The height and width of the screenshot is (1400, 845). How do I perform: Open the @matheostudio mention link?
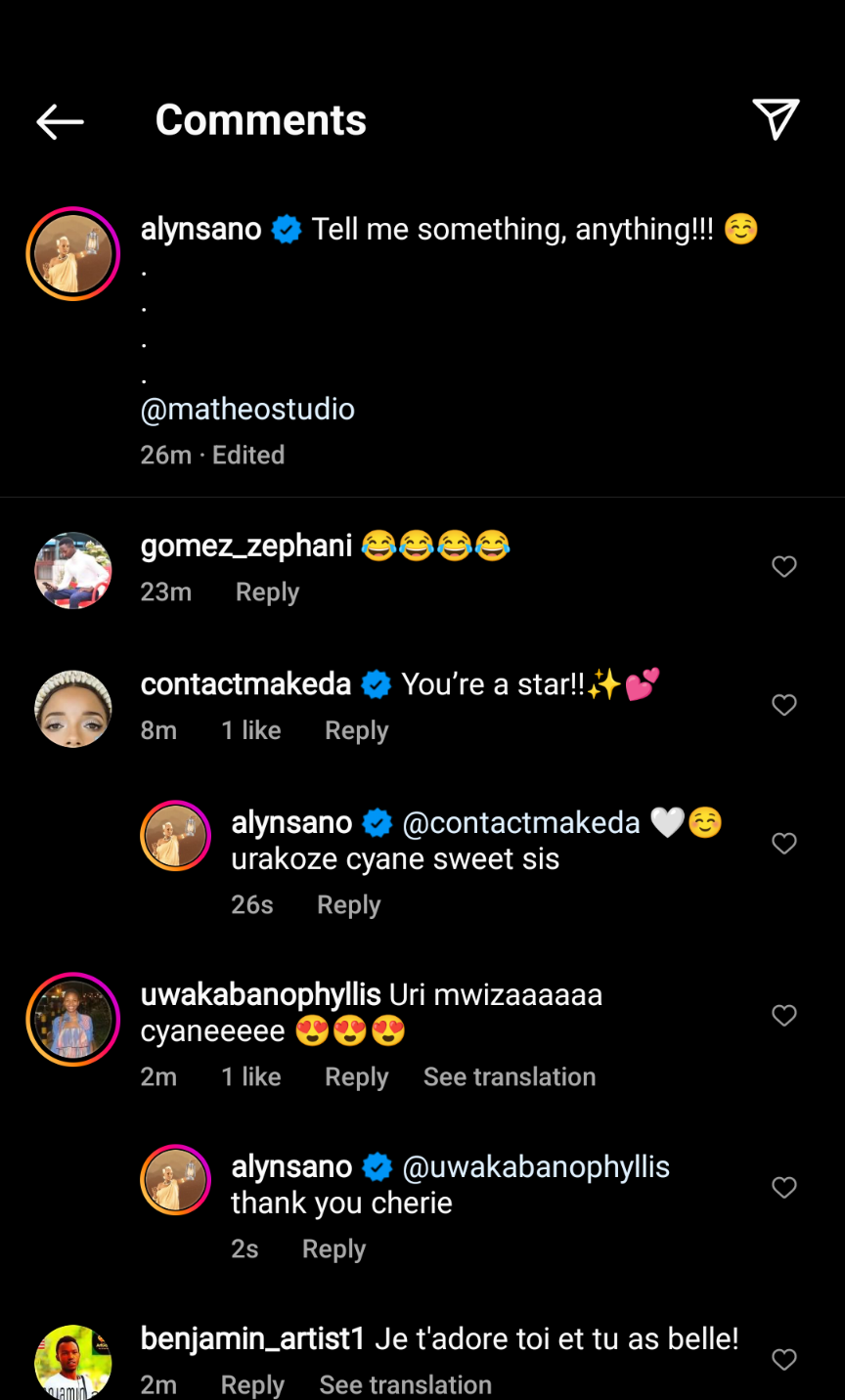(247, 409)
